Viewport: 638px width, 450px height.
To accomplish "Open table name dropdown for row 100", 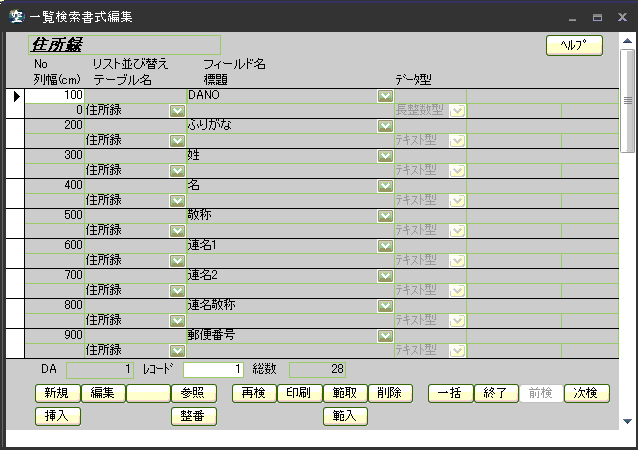I will click(177, 110).
